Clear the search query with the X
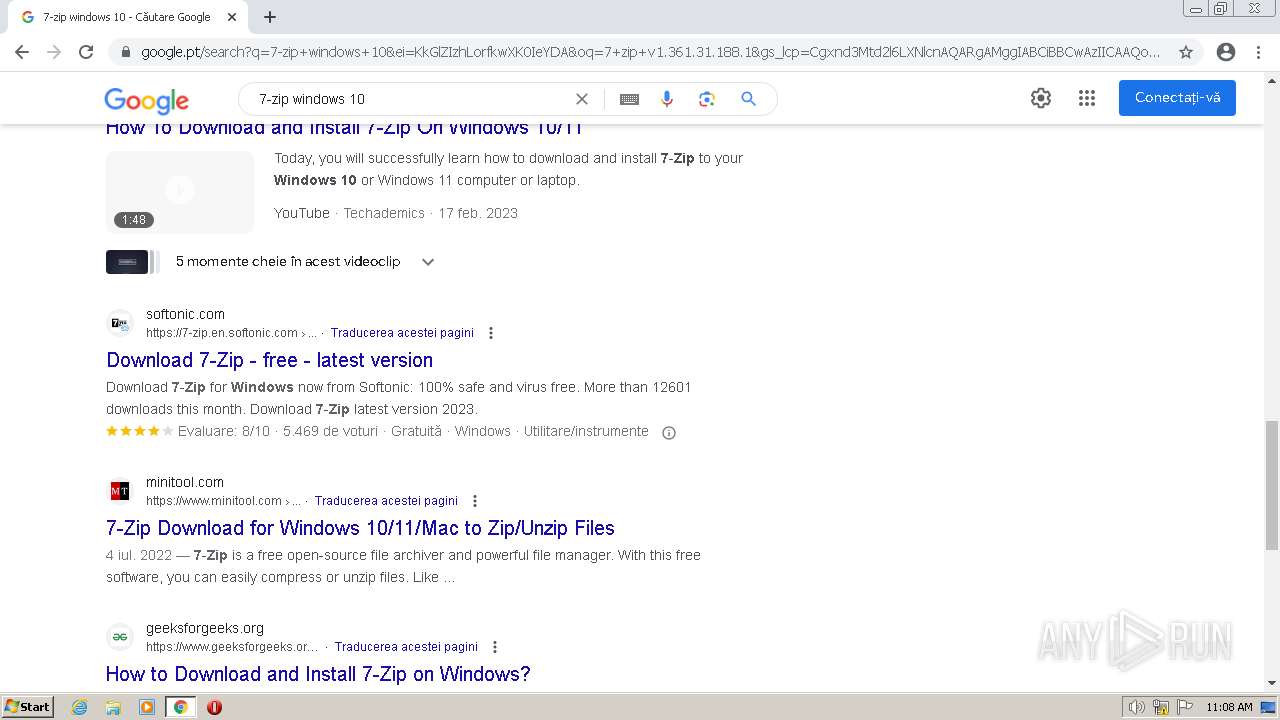 click(582, 99)
